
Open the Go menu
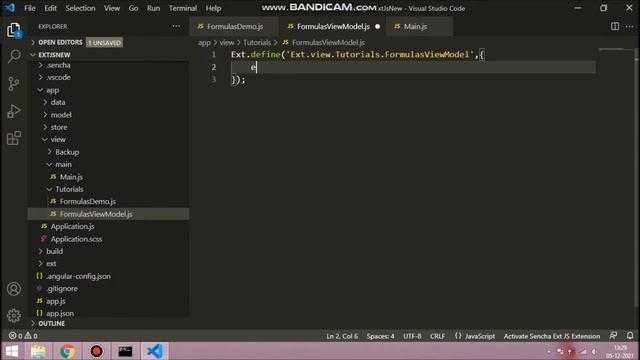pos(133,8)
